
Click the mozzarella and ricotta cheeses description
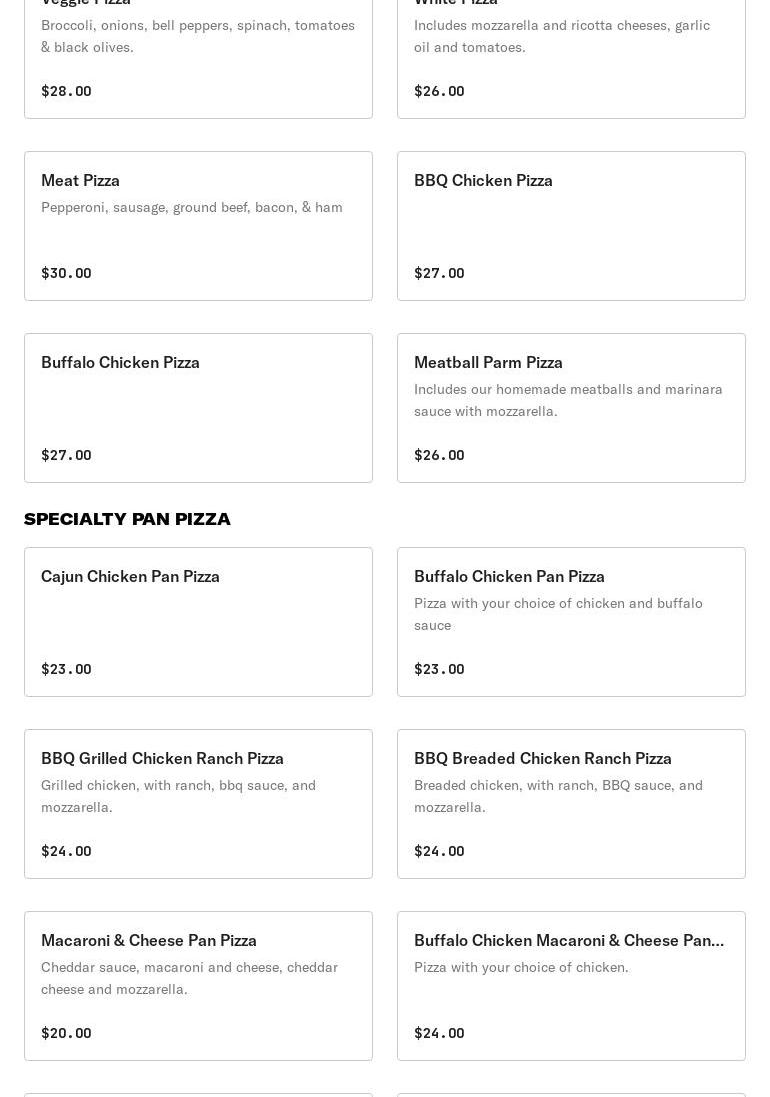pyautogui.click(x=562, y=36)
